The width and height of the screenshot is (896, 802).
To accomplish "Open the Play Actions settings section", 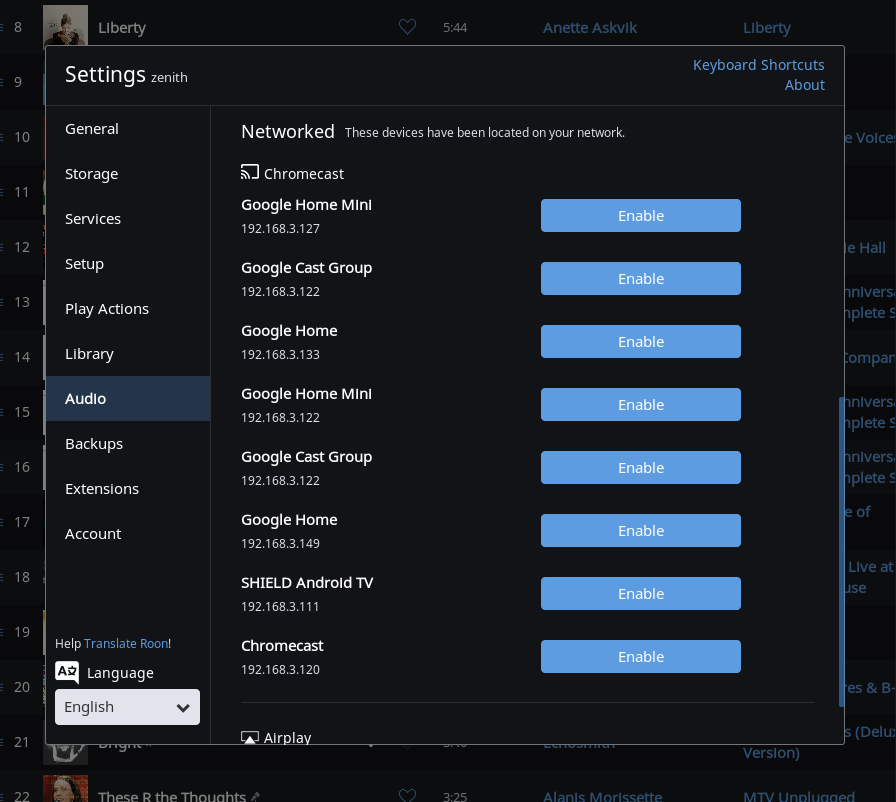I will (107, 308).
